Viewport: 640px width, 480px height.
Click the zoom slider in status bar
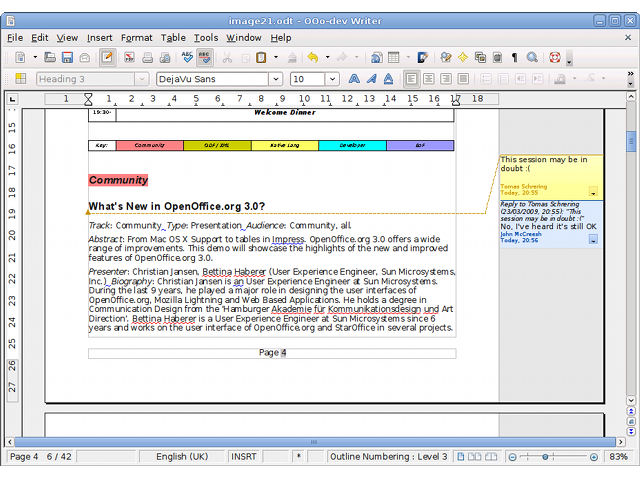552,457
